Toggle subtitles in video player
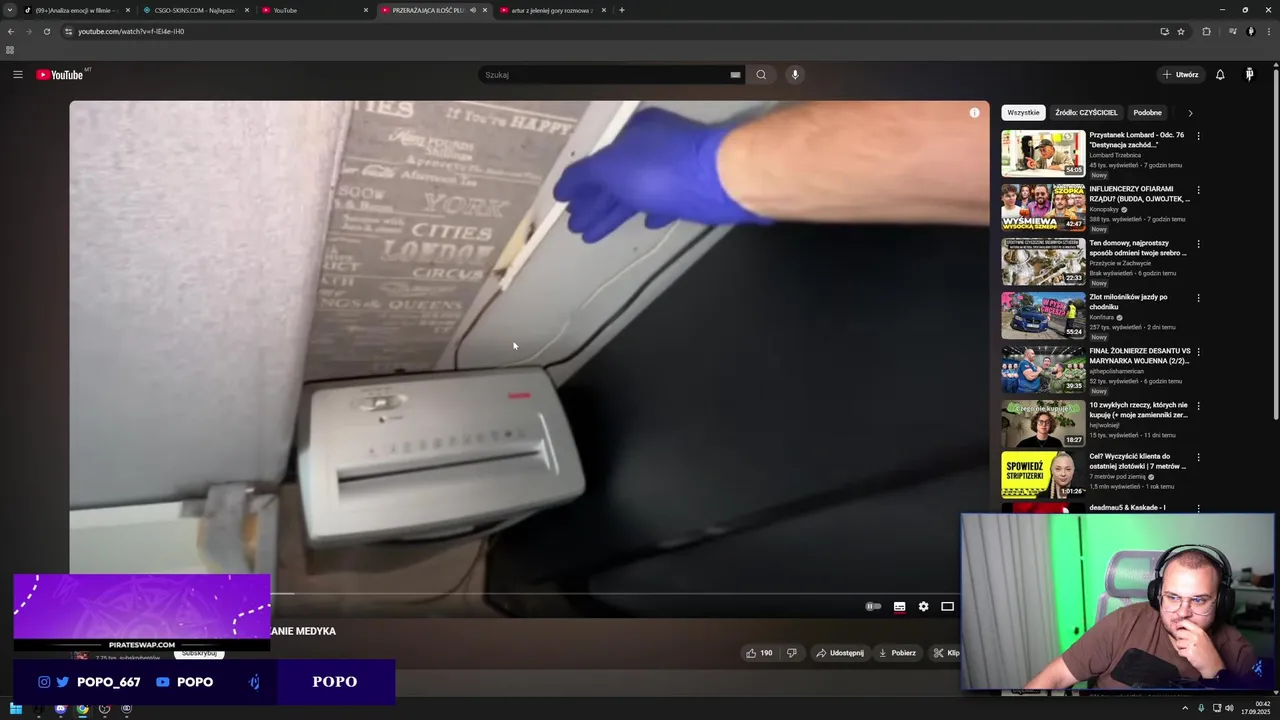1280x720 pixels. pyautogui.click(x=899, y=606)
